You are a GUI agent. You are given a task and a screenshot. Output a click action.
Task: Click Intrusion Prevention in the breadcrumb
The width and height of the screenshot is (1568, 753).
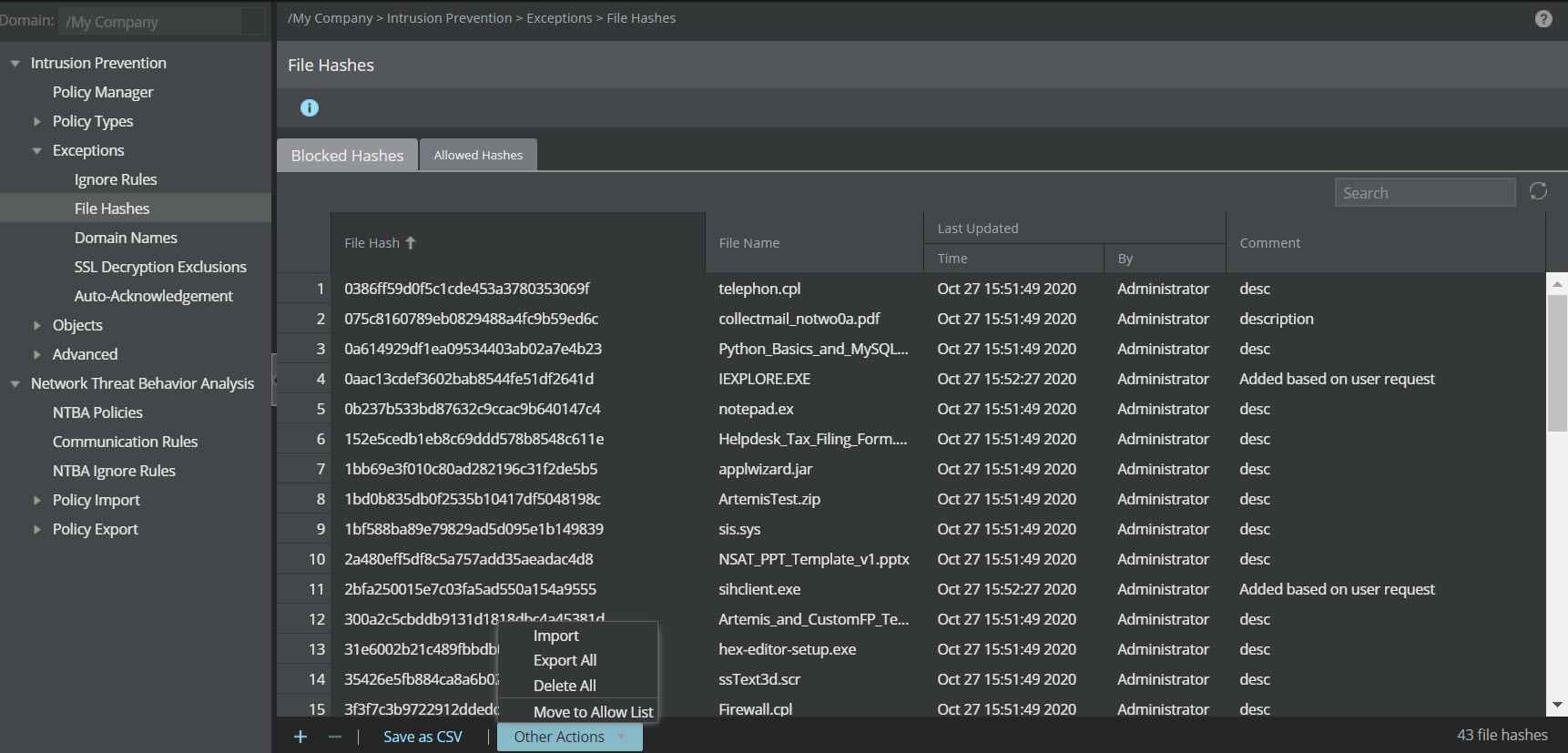point(450,18)
